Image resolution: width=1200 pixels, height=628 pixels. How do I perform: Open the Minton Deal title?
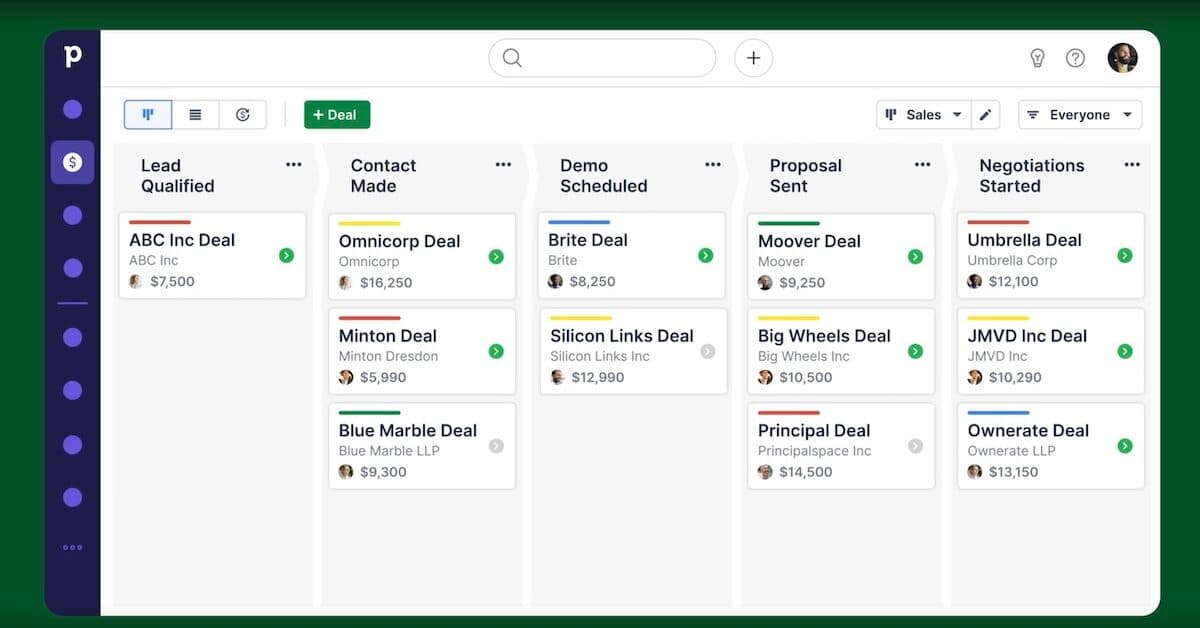(387, 336)
